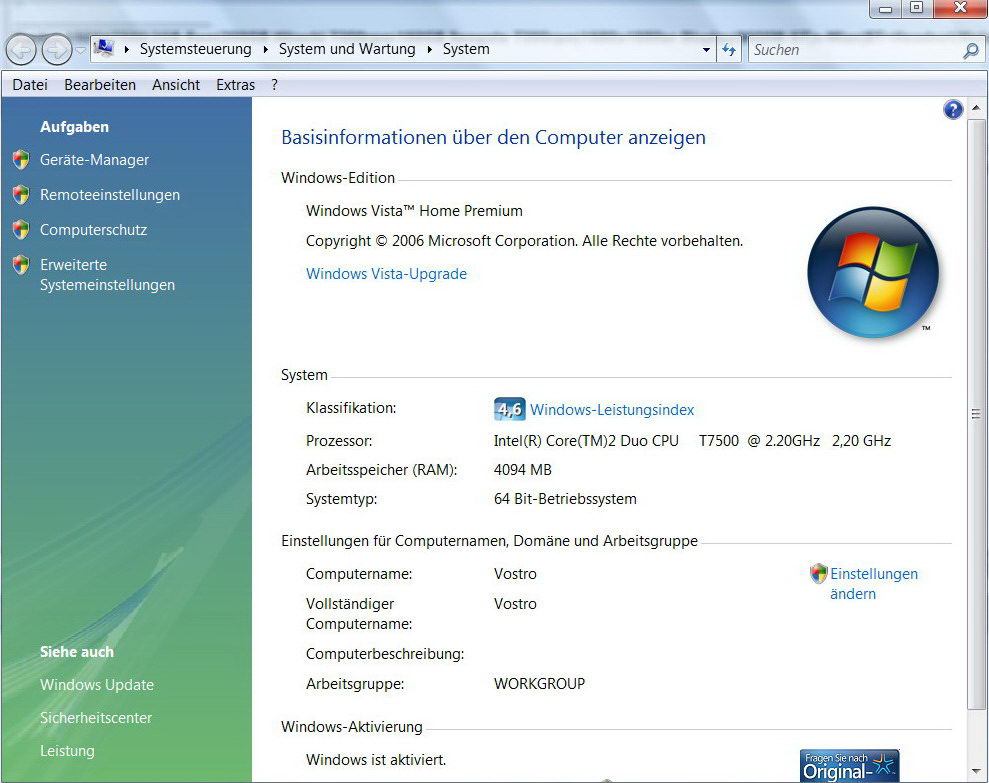Click Systemsteuerung in the breadcrumb path

point(196,49)
